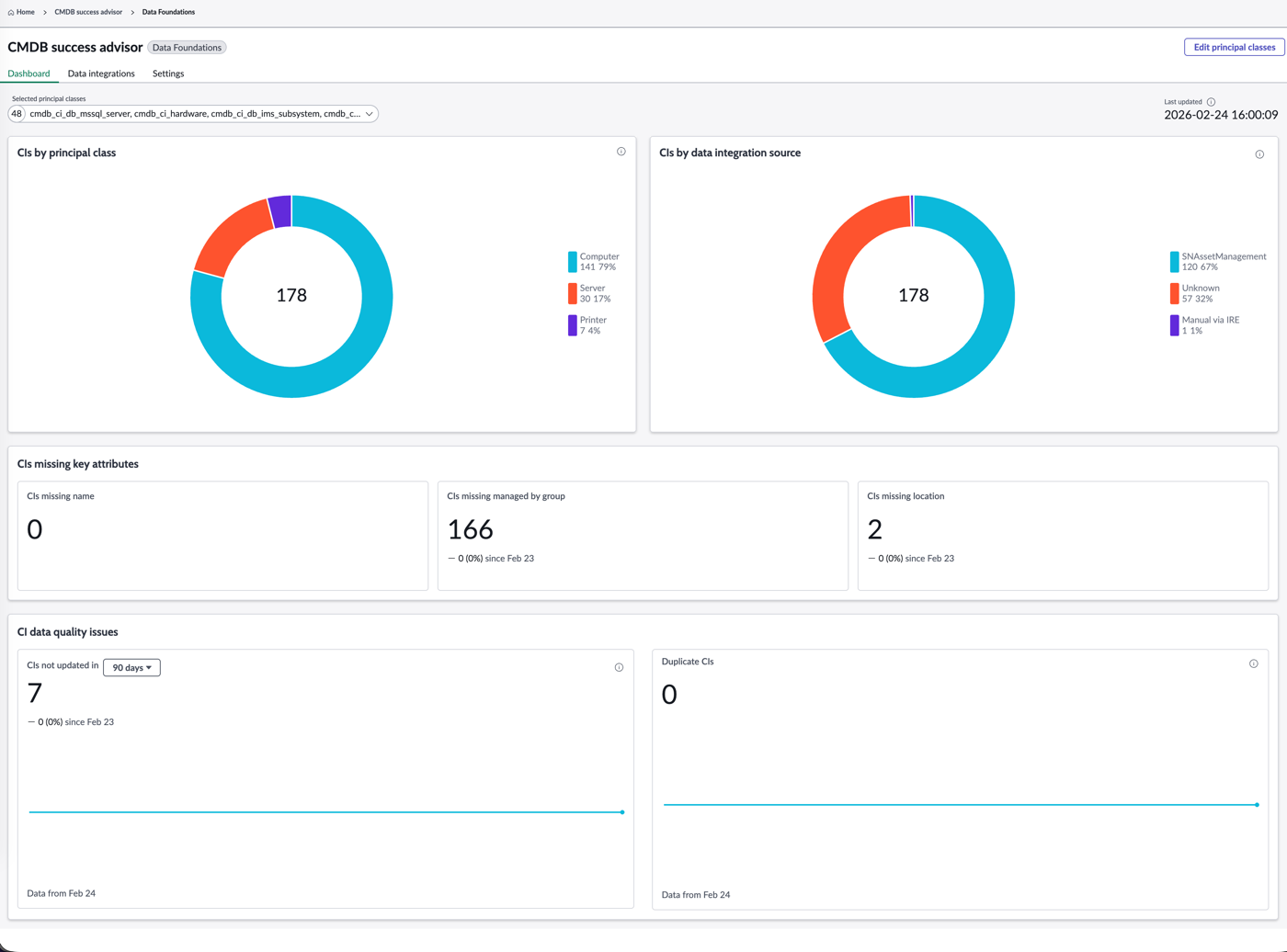Open the Settings tab
Image resolution: width=1287 pixels, height=952 pixels.
click(x=168, y=74)
